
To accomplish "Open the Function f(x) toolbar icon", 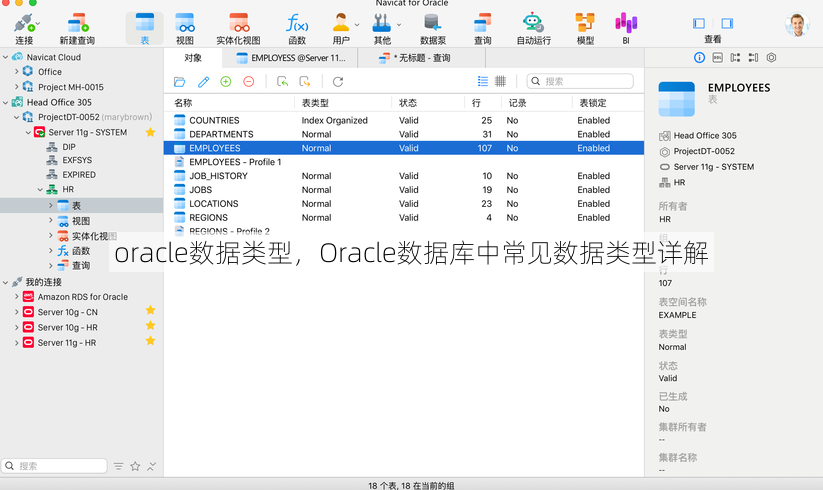I will point(297,29).
